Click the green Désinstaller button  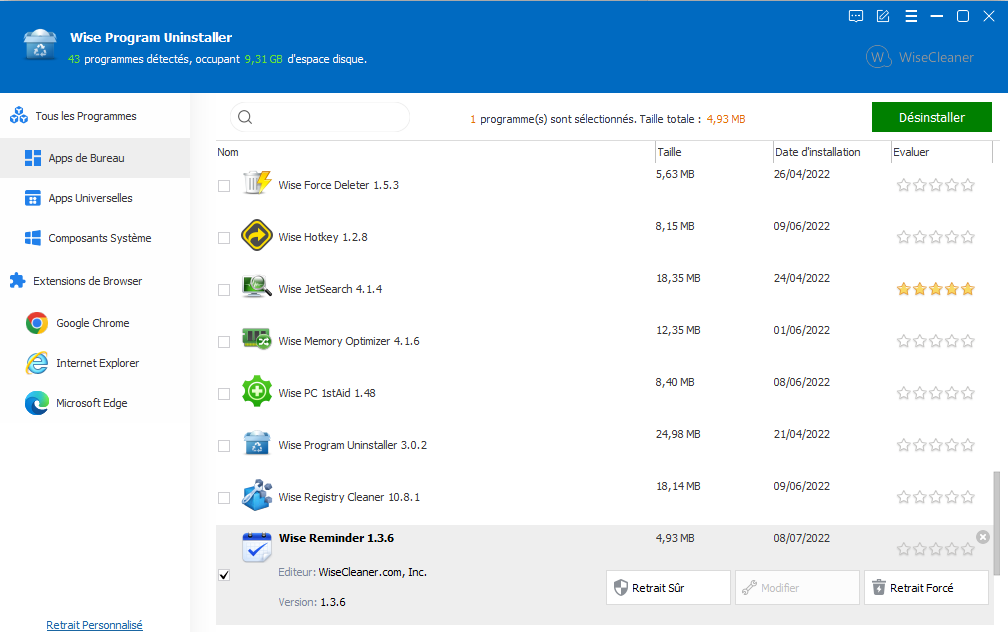click(x=932, y=117)
